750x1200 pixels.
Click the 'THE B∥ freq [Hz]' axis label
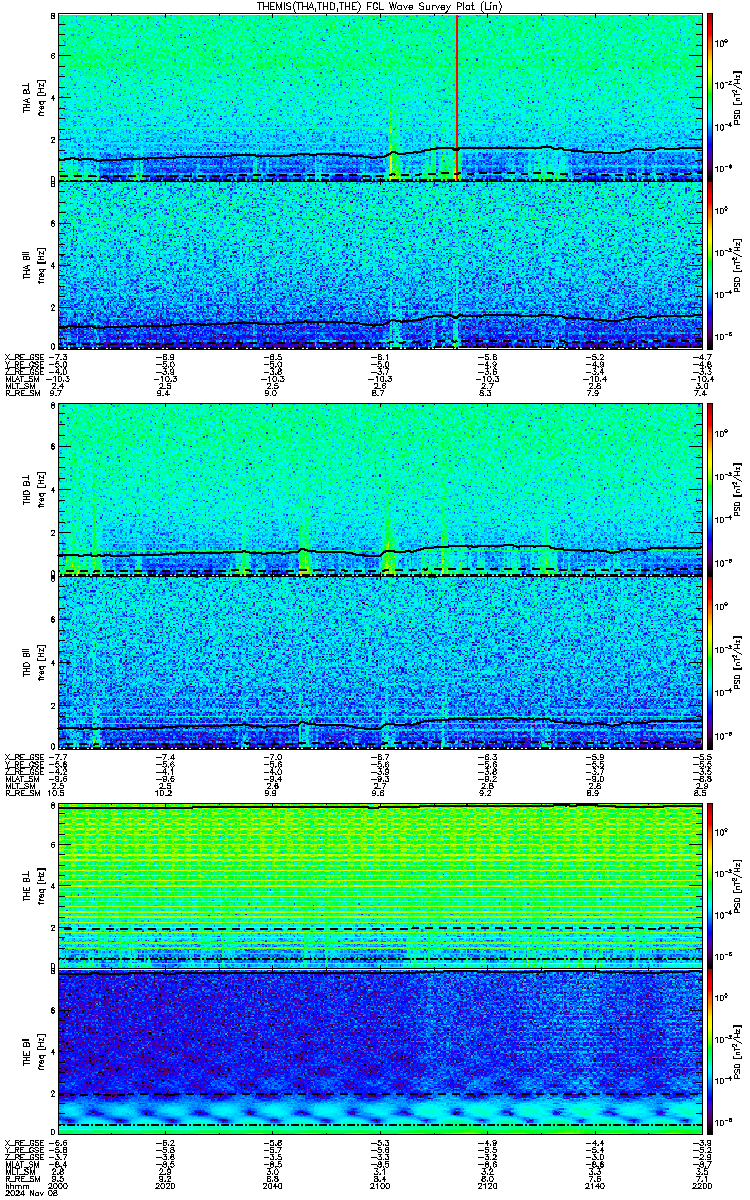(x=33, y=1052)
